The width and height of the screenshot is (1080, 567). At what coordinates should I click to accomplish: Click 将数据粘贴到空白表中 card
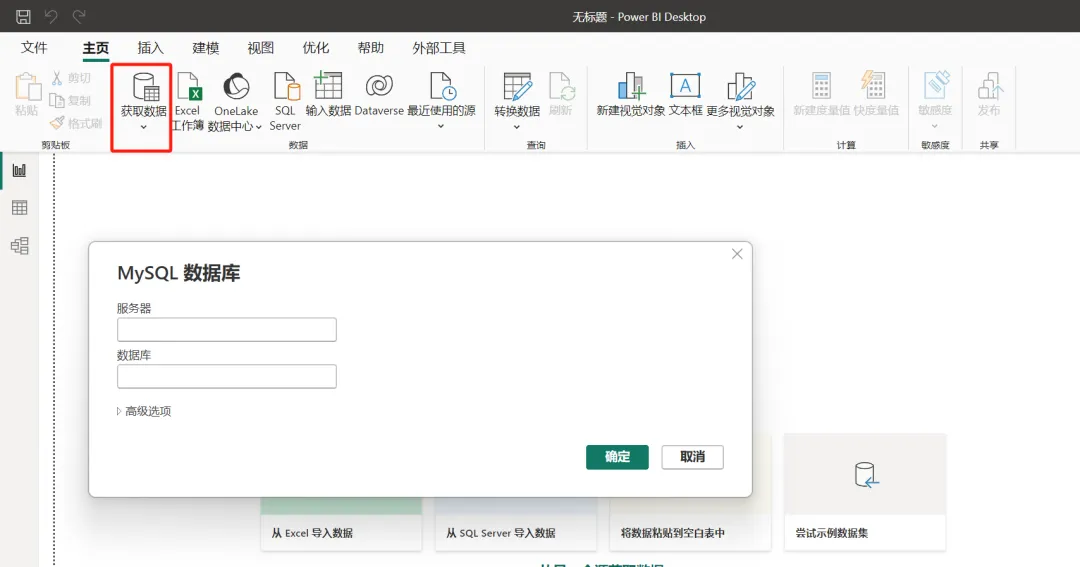pos(690,524)
